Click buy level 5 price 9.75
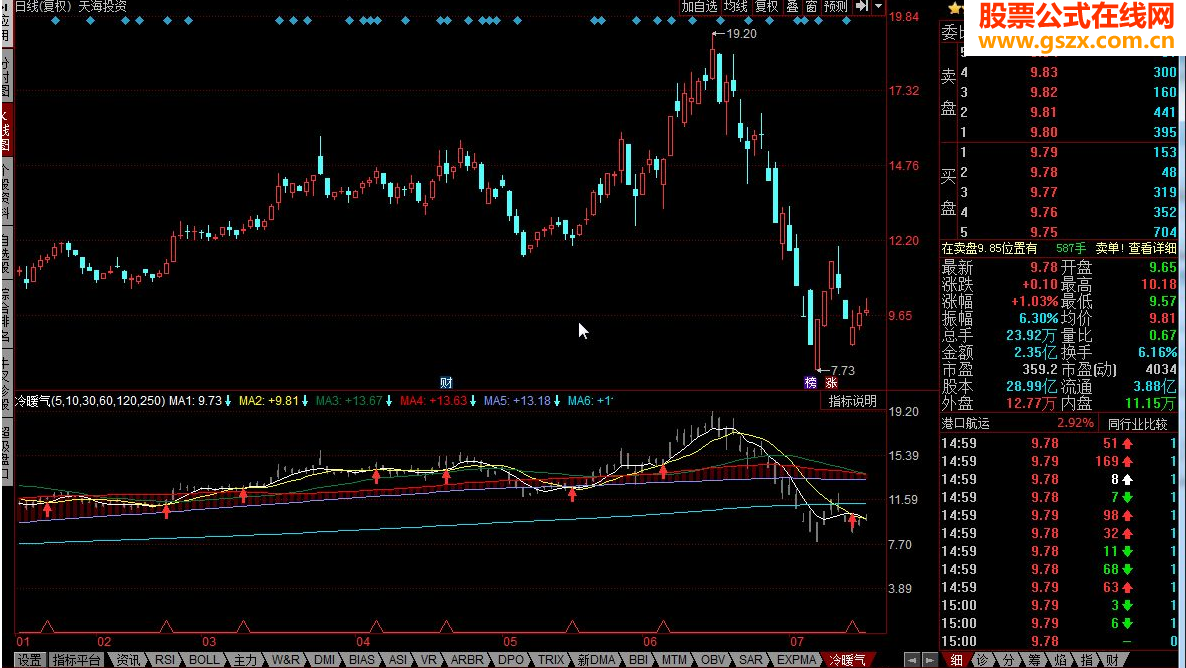The image size is (1186, 668). click(x=1044, y=232)
